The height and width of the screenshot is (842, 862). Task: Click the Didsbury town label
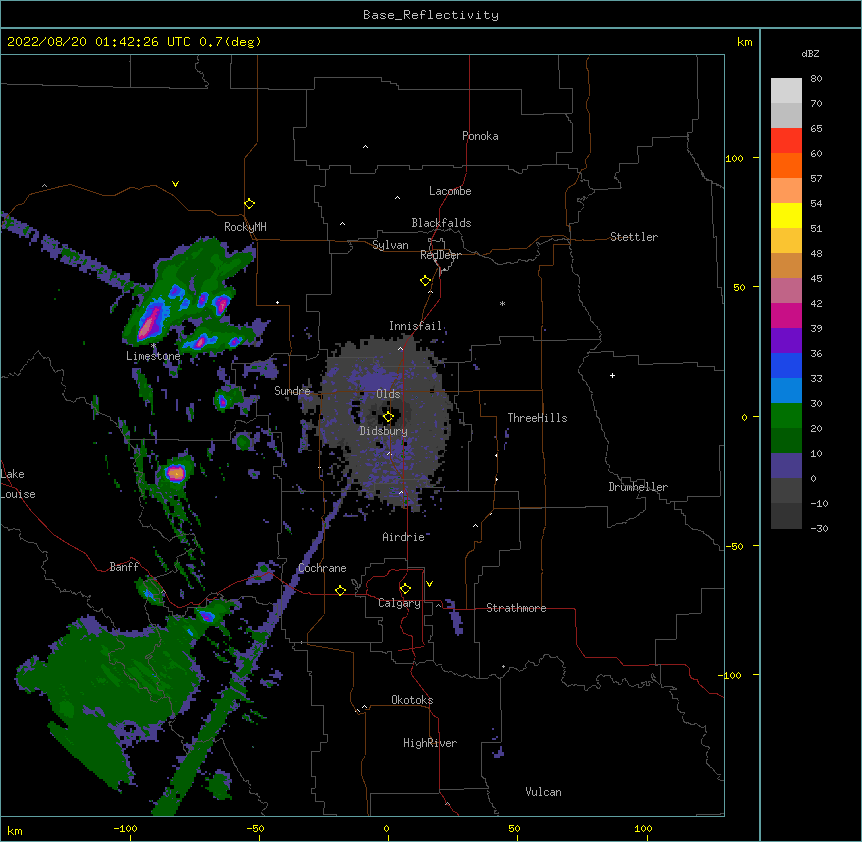(384, 431)
